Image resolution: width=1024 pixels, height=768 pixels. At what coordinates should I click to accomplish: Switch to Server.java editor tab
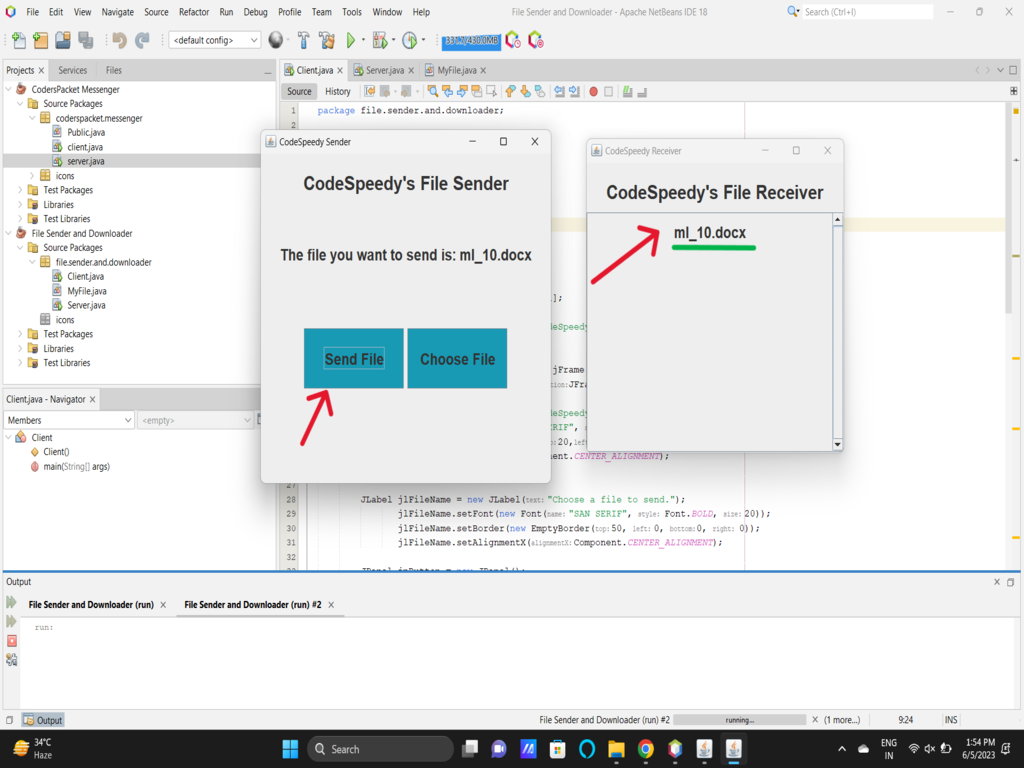(384, 71)
